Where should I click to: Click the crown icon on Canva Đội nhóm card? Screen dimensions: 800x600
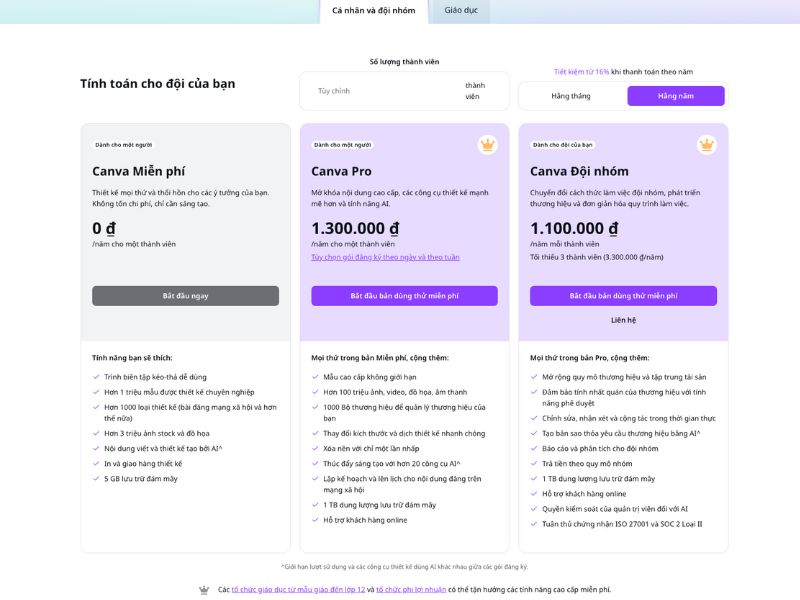(x=707, y=145)
